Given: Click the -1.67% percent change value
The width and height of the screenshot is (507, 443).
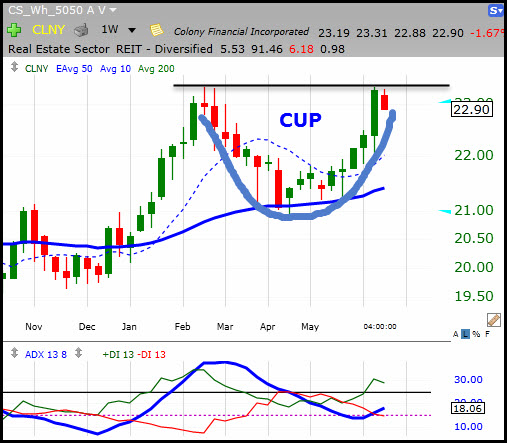Looking at the screenshot, I should tap(487, 33).
